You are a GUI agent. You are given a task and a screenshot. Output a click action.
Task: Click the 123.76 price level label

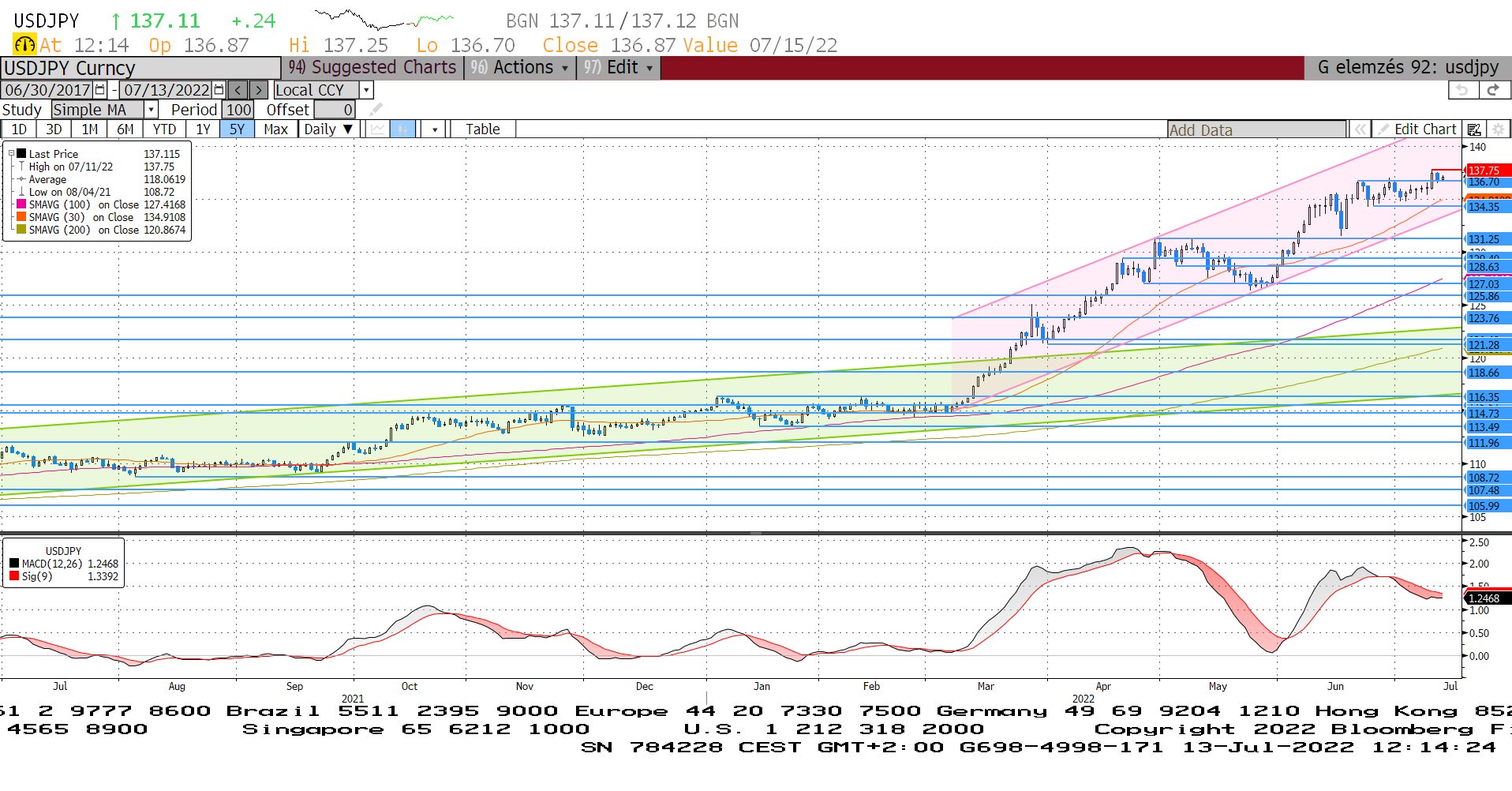1488,318
